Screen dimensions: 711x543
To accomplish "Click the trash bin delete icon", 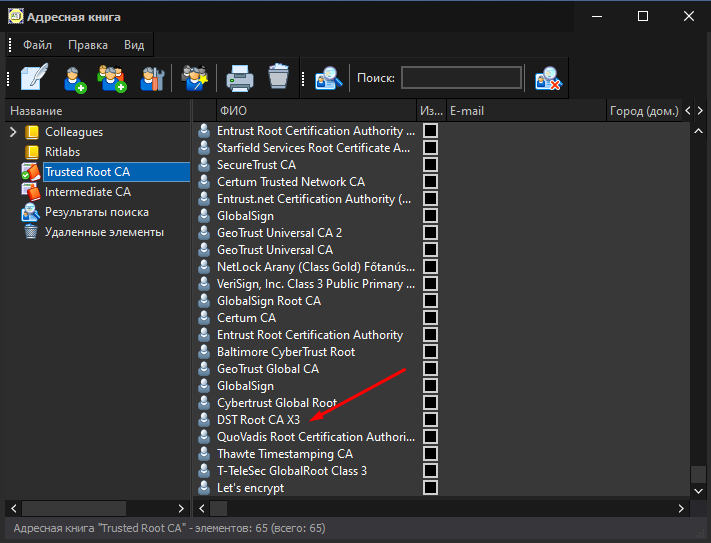I will coord(278,76).
